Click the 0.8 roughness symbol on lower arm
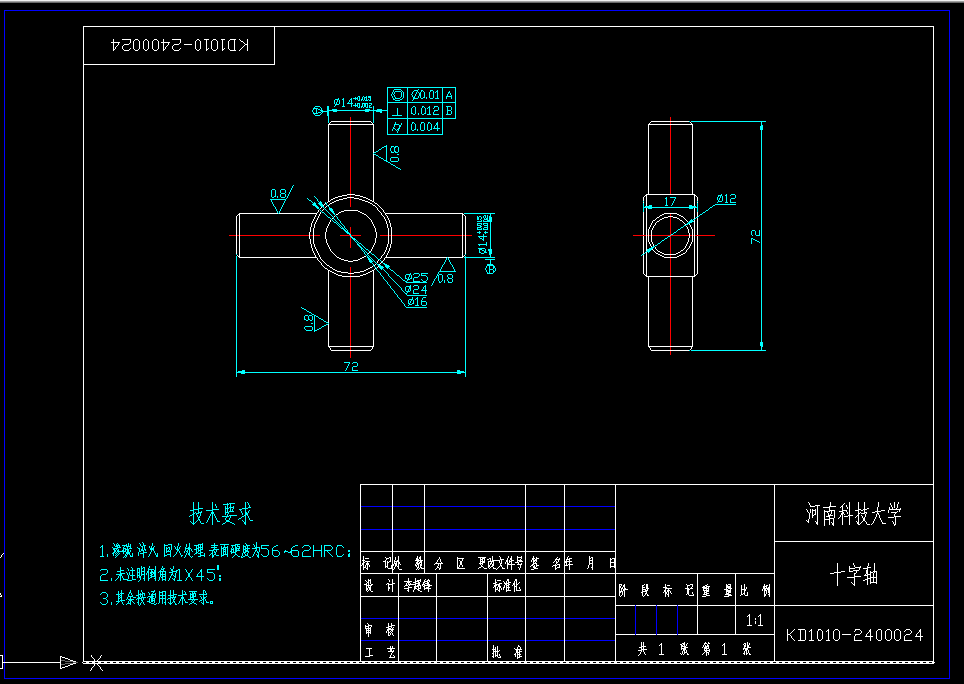Image resolution: width=964 pixels, height=684 pixels. (314, 321)
